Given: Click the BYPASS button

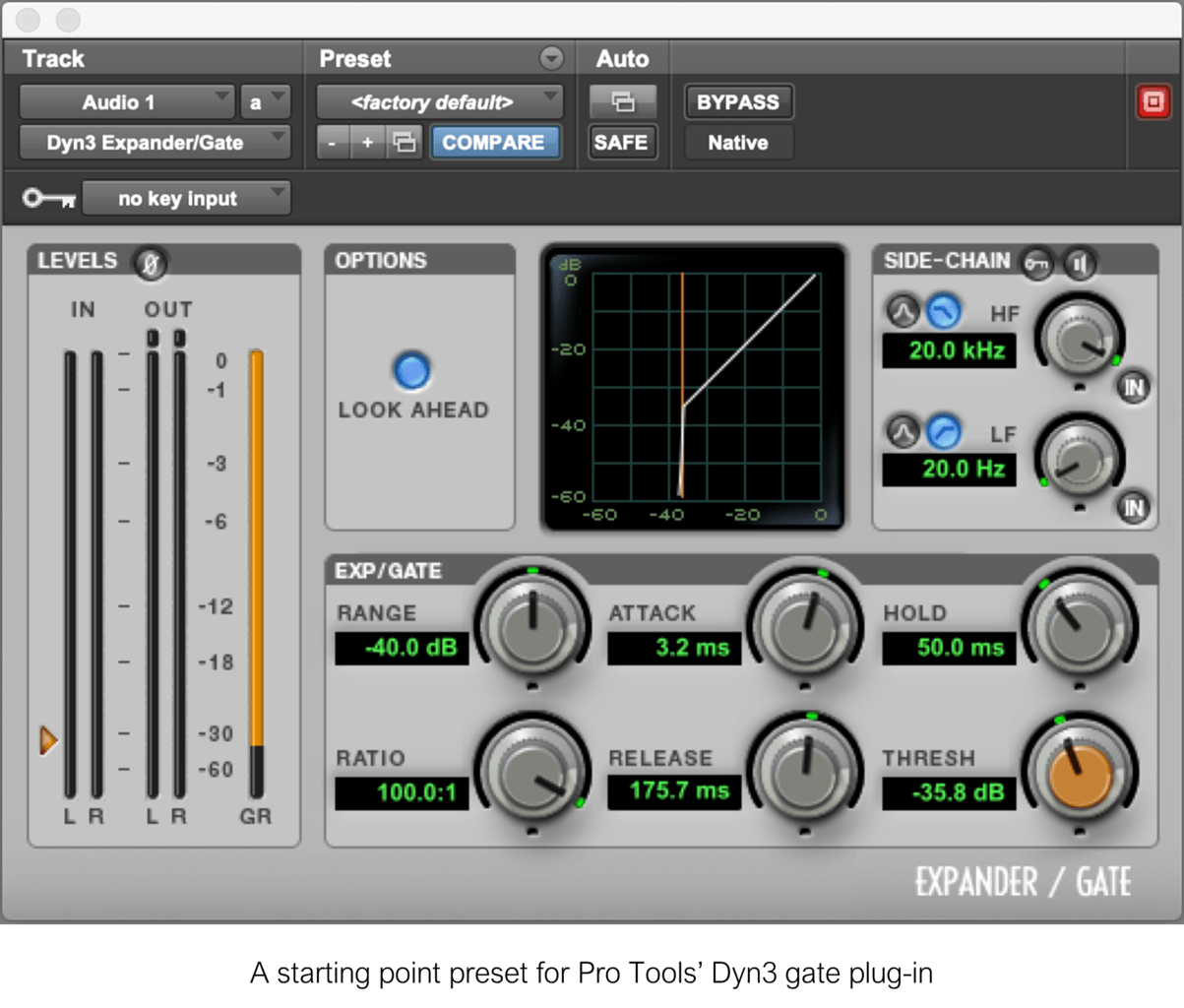Looking at the screenshot, I should pos(739,101).
